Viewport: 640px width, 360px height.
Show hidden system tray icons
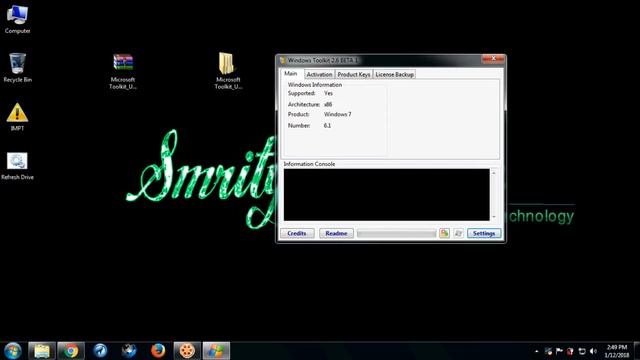coord(537,351)
